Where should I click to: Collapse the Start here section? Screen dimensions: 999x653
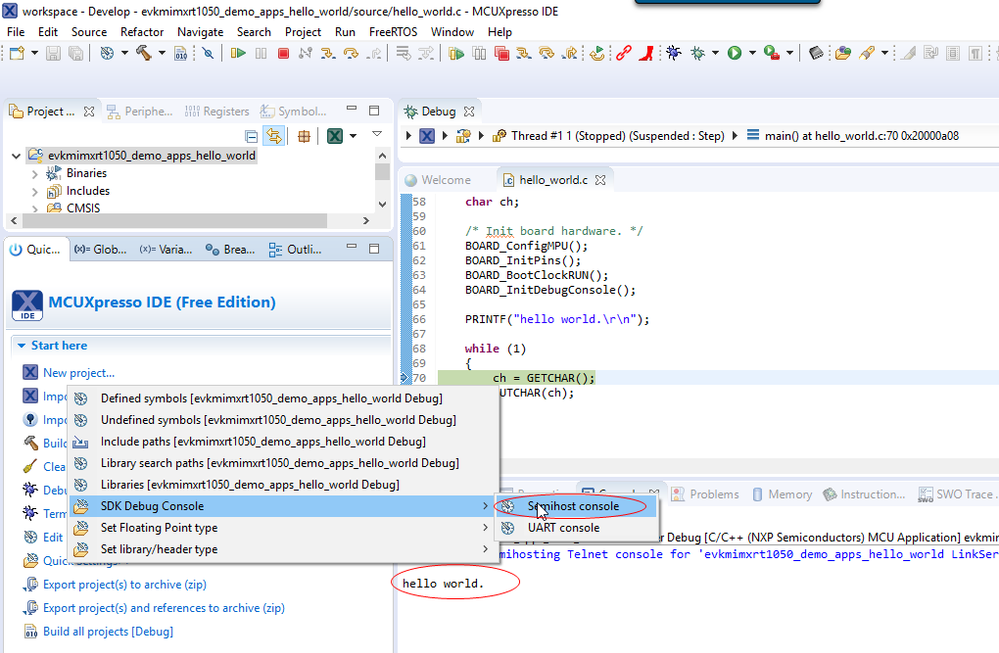(x=22, y=345)
